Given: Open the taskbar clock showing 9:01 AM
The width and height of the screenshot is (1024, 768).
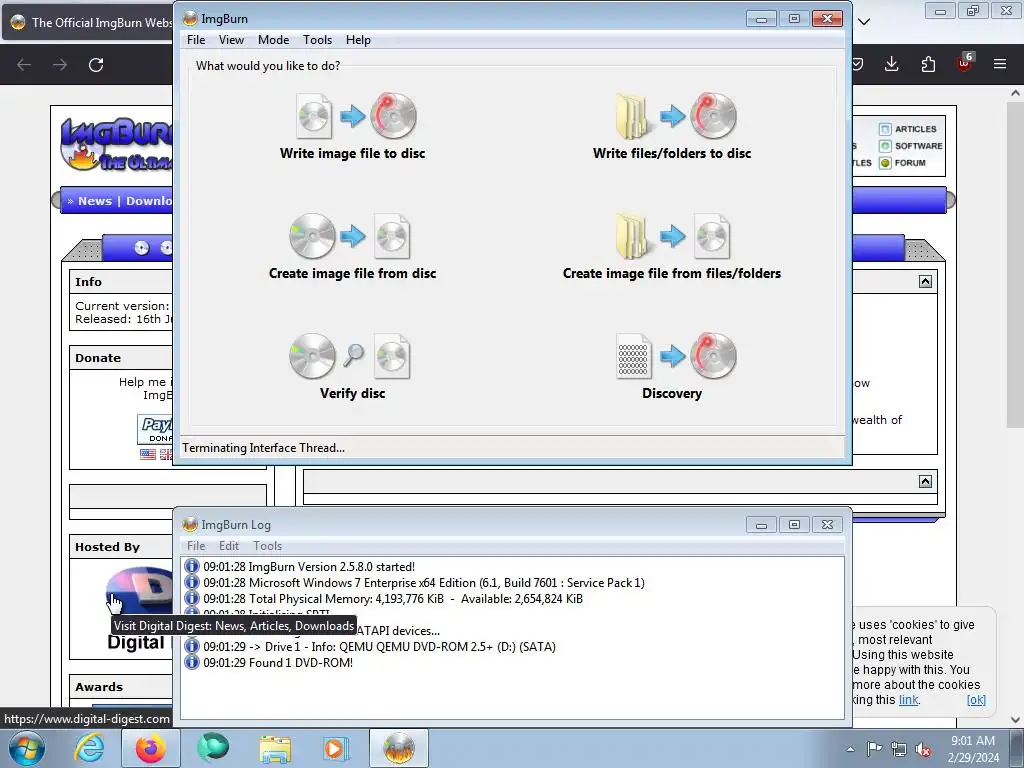Looking at the screenshot, I should pyautogui.click(x=973, y=749).
